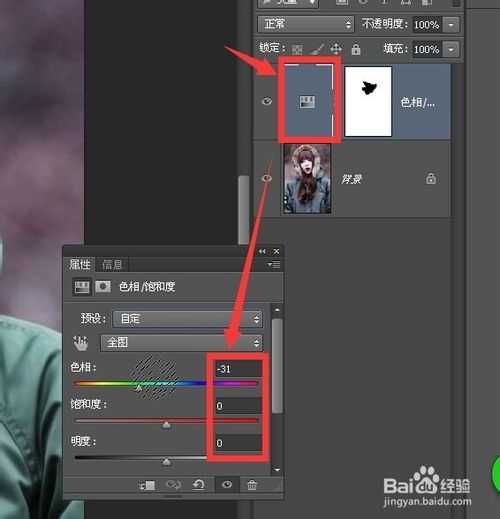The height and width of the screenshot is (519, 500).
Task: Click the reset to adjustment defaults icon
Action: (x=199, y=484)
